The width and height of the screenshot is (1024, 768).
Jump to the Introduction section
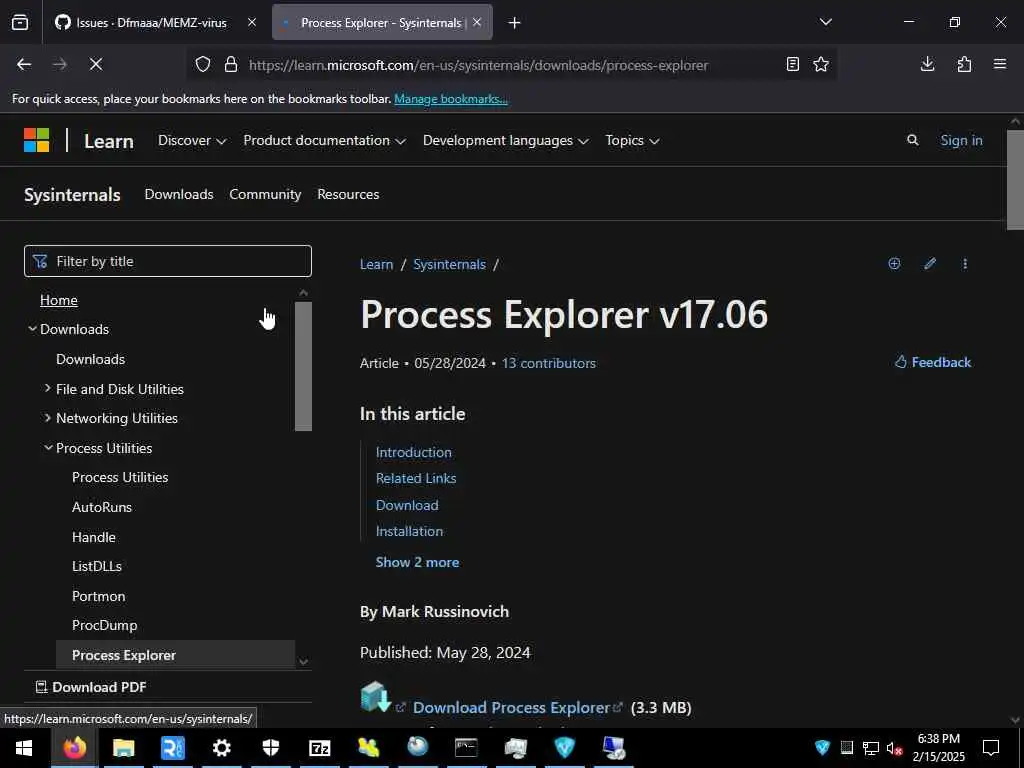click(413, 453)
